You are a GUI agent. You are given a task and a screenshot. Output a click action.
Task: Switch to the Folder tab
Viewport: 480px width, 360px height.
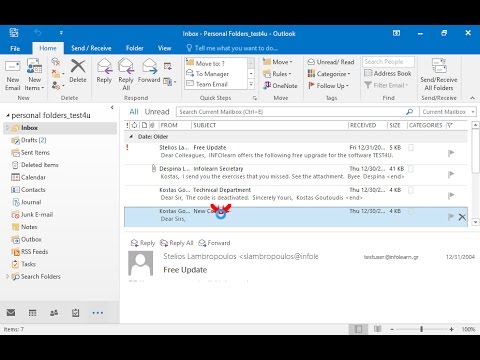coord(135,48)
